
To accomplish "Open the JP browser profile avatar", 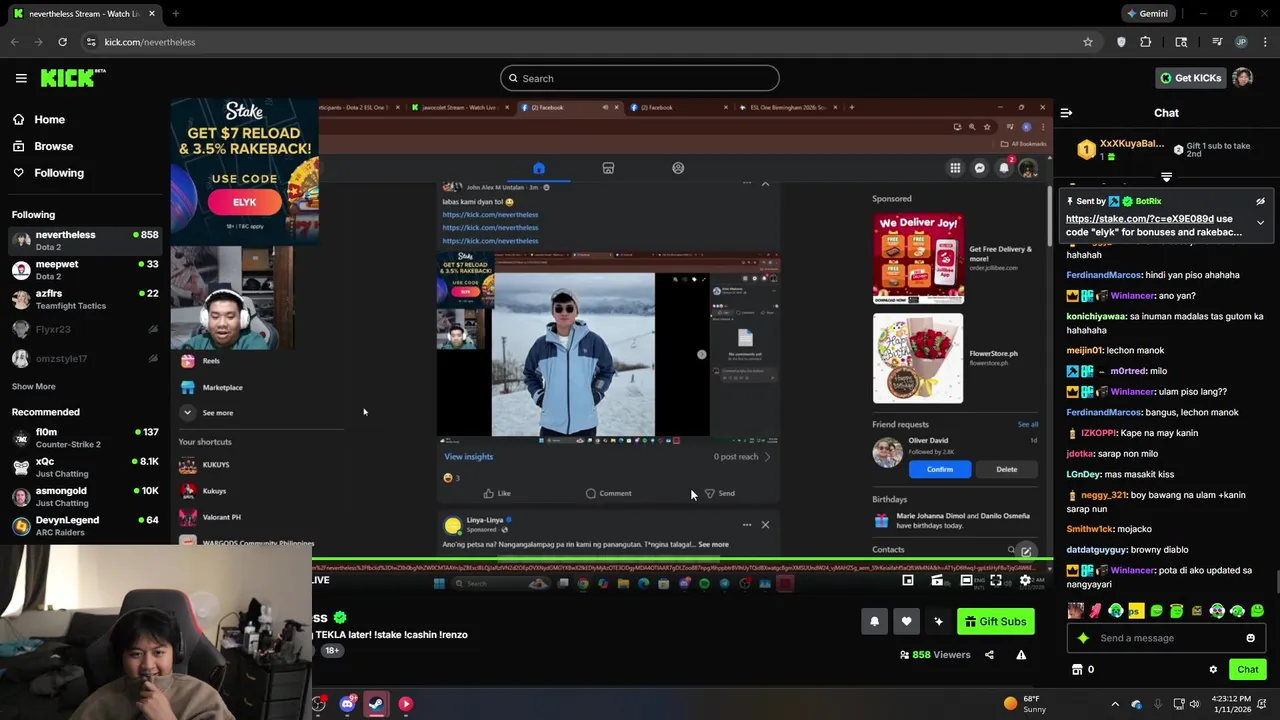I will click(x=1242, y=42).
